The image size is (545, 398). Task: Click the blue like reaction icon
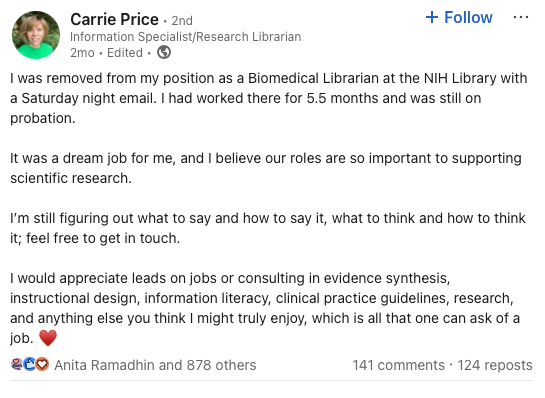point(30,364)
